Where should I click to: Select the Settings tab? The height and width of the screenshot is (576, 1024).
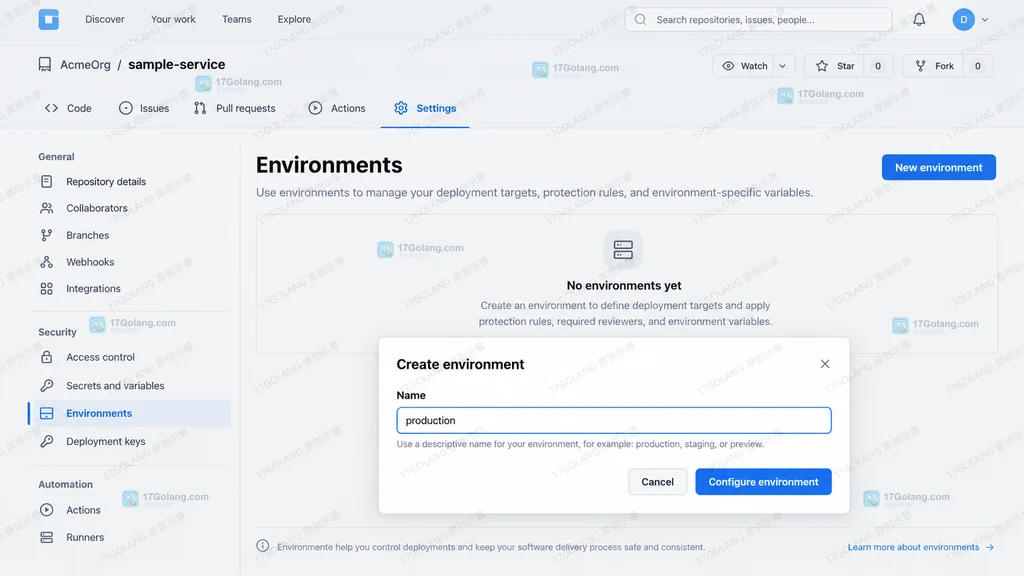pos(425,108)
